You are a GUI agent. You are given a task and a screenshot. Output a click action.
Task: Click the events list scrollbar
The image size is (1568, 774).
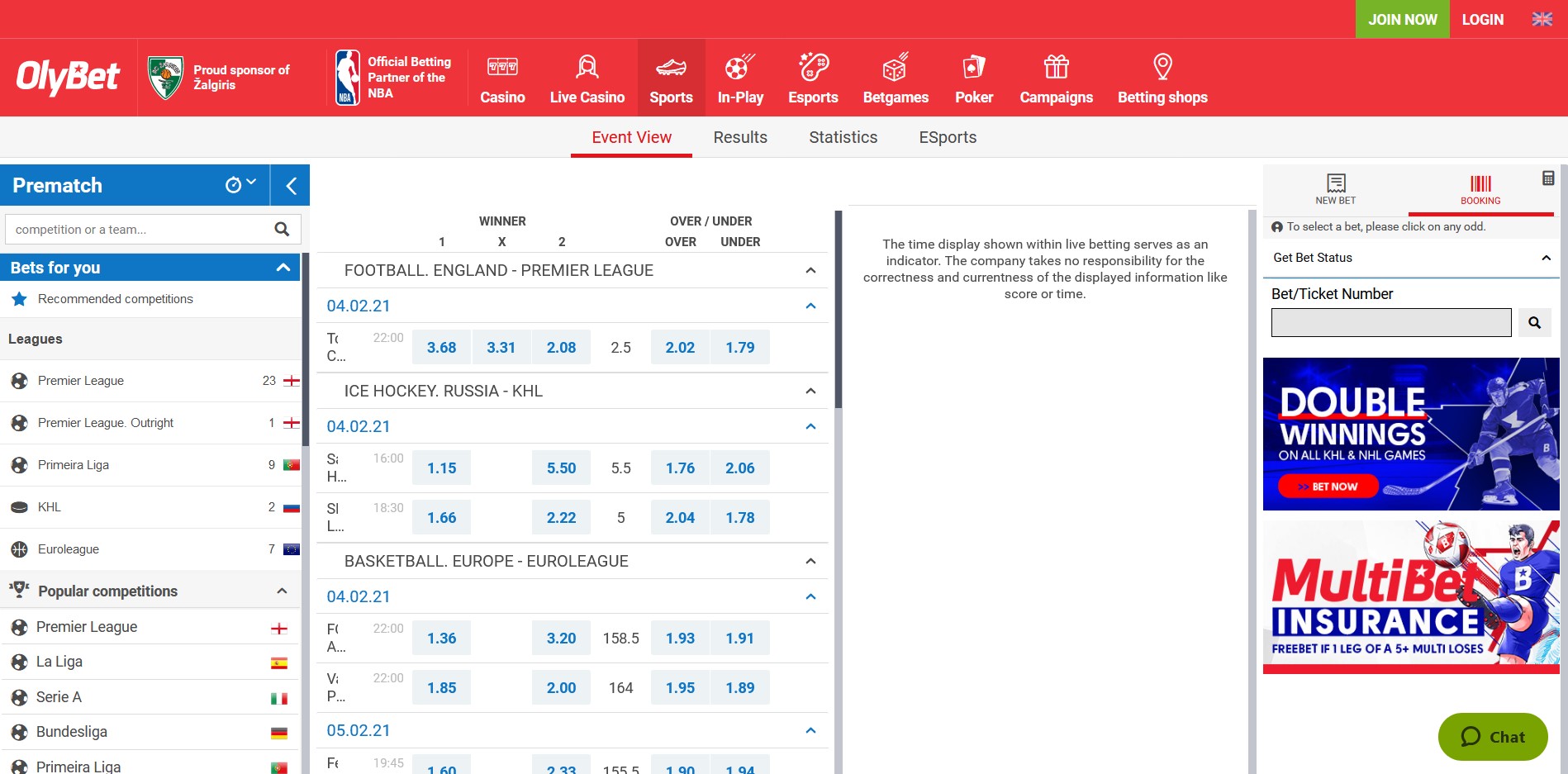839,310
